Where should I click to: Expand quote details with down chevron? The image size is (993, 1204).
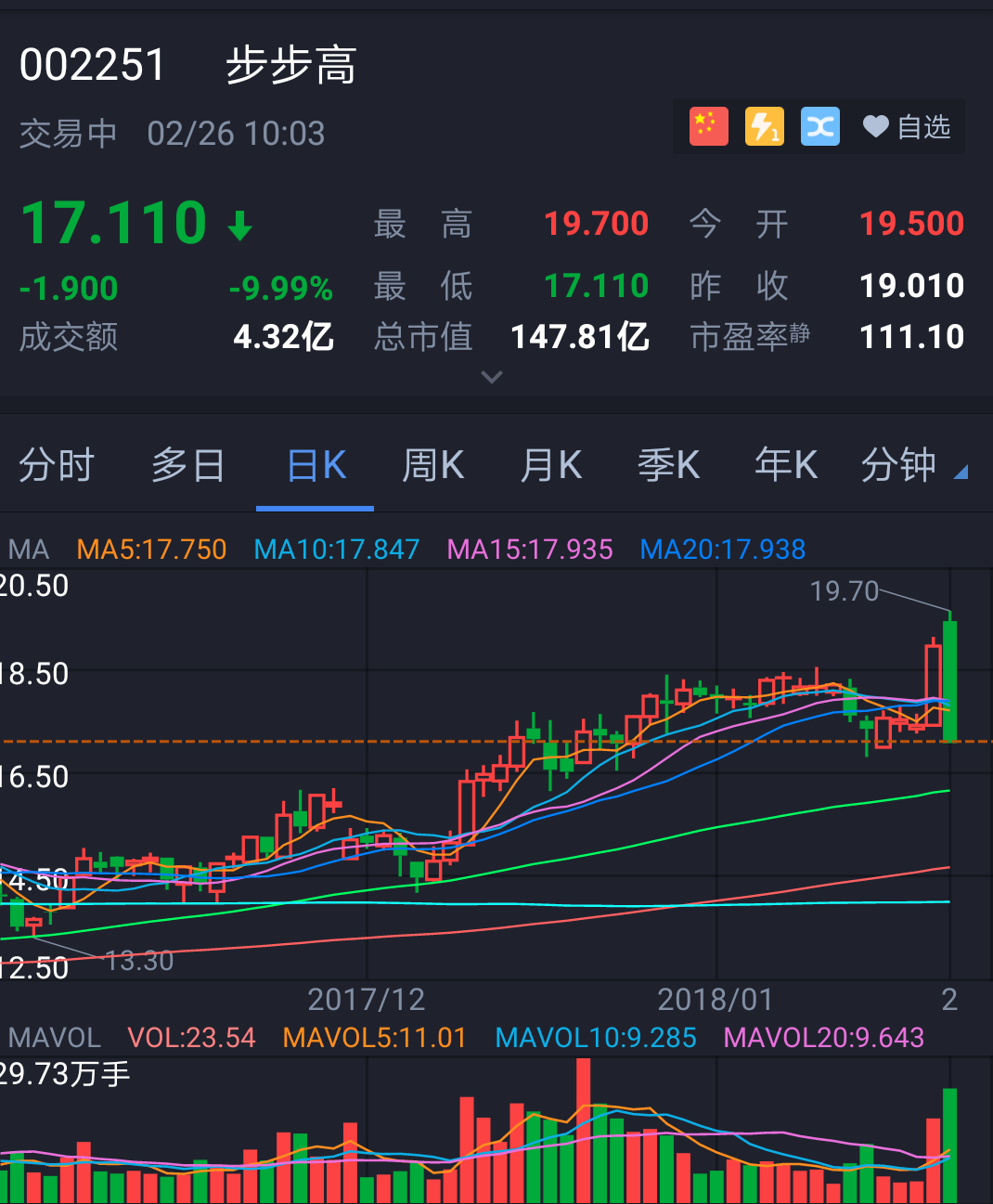(x=492, y=377)
